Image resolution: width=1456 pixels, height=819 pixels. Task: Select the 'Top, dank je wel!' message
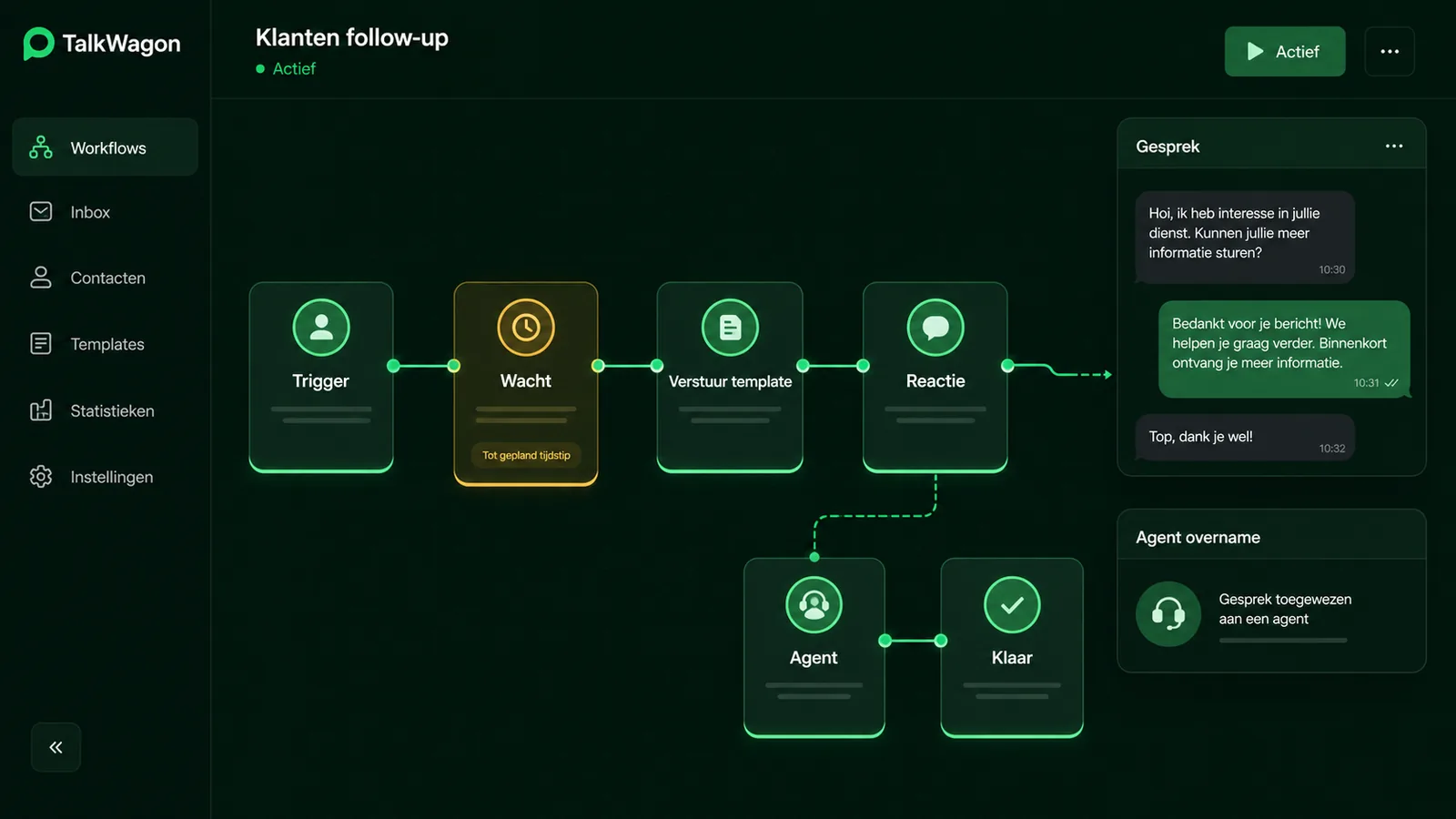(1245, 437)
